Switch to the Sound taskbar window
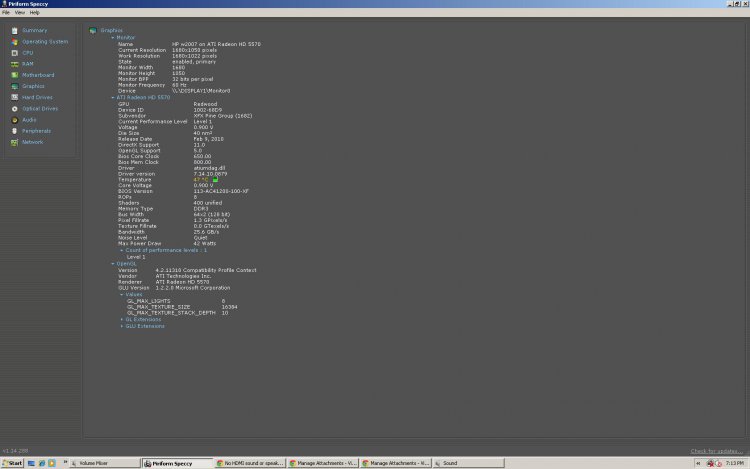Screen dimensions: 750x469 coord(469,463)
